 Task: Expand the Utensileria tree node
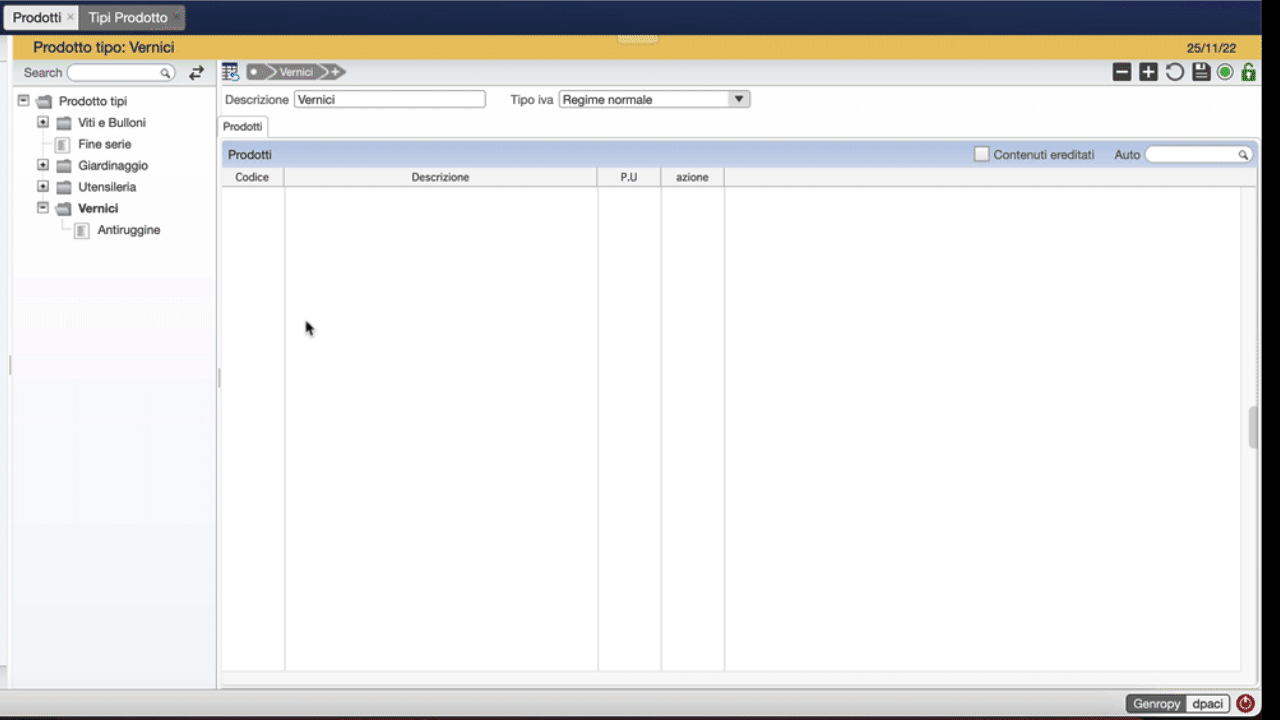43,186
